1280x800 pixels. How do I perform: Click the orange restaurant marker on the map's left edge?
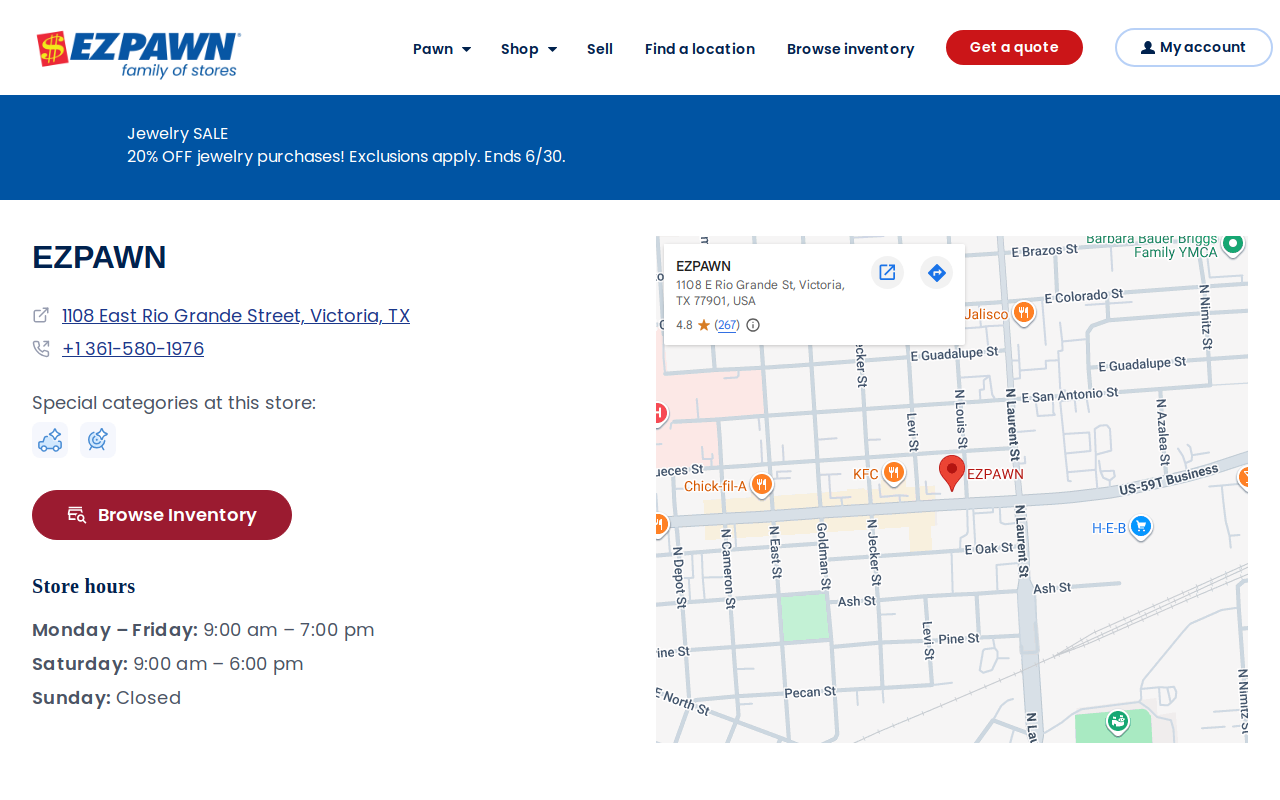pos(660,524)
